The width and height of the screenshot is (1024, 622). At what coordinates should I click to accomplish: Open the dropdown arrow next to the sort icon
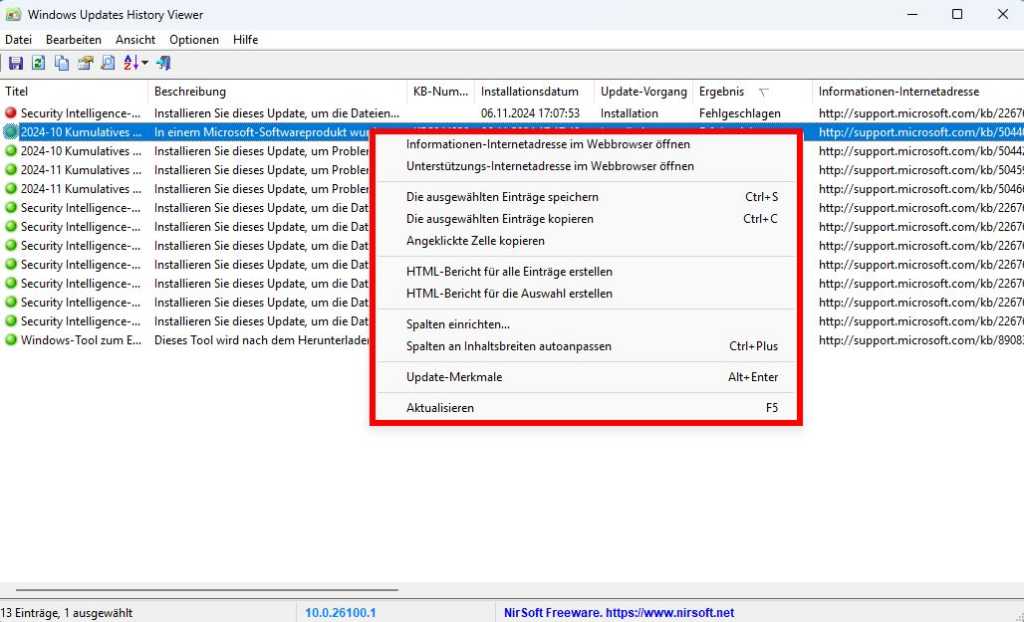144,63
